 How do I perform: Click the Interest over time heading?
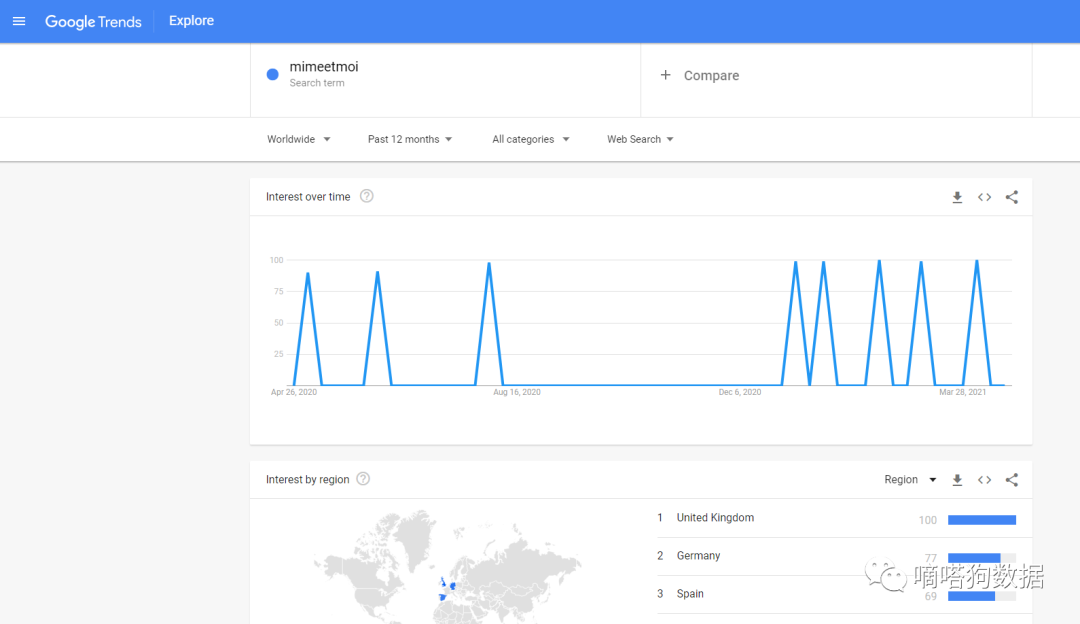(308, 197)
